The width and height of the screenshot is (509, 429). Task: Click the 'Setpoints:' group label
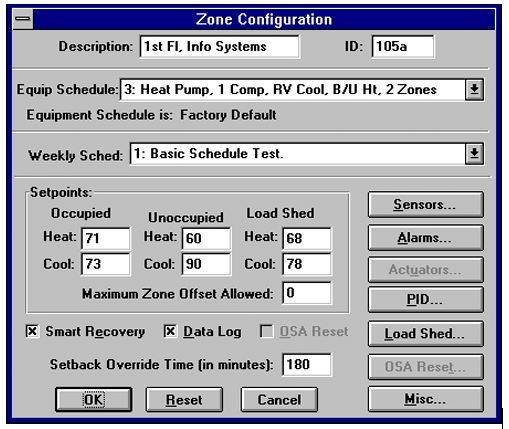click(x=61, y=192)
